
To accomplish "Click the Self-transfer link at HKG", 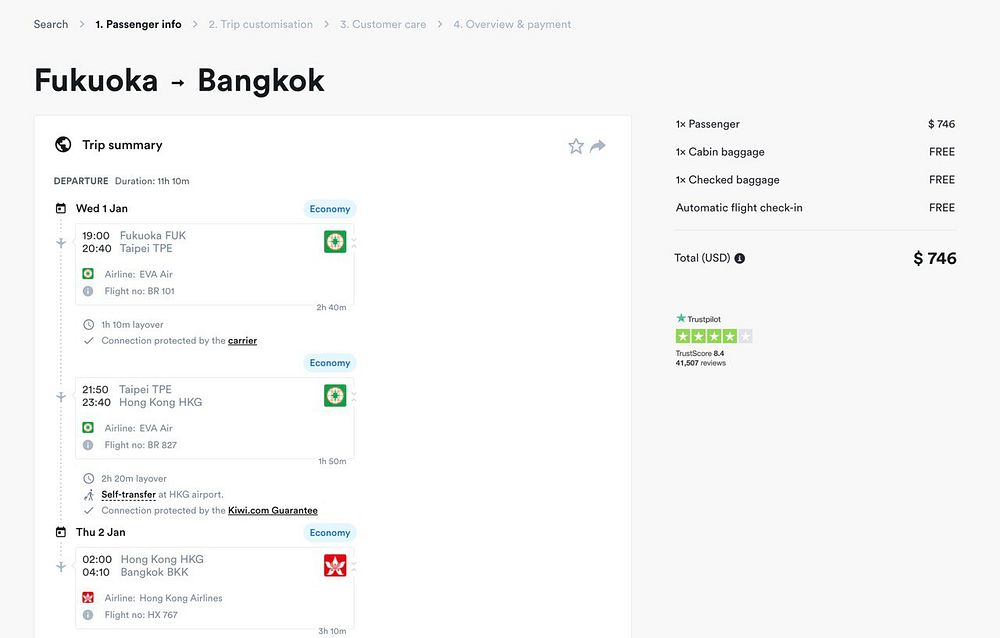I will click(128, 495).
